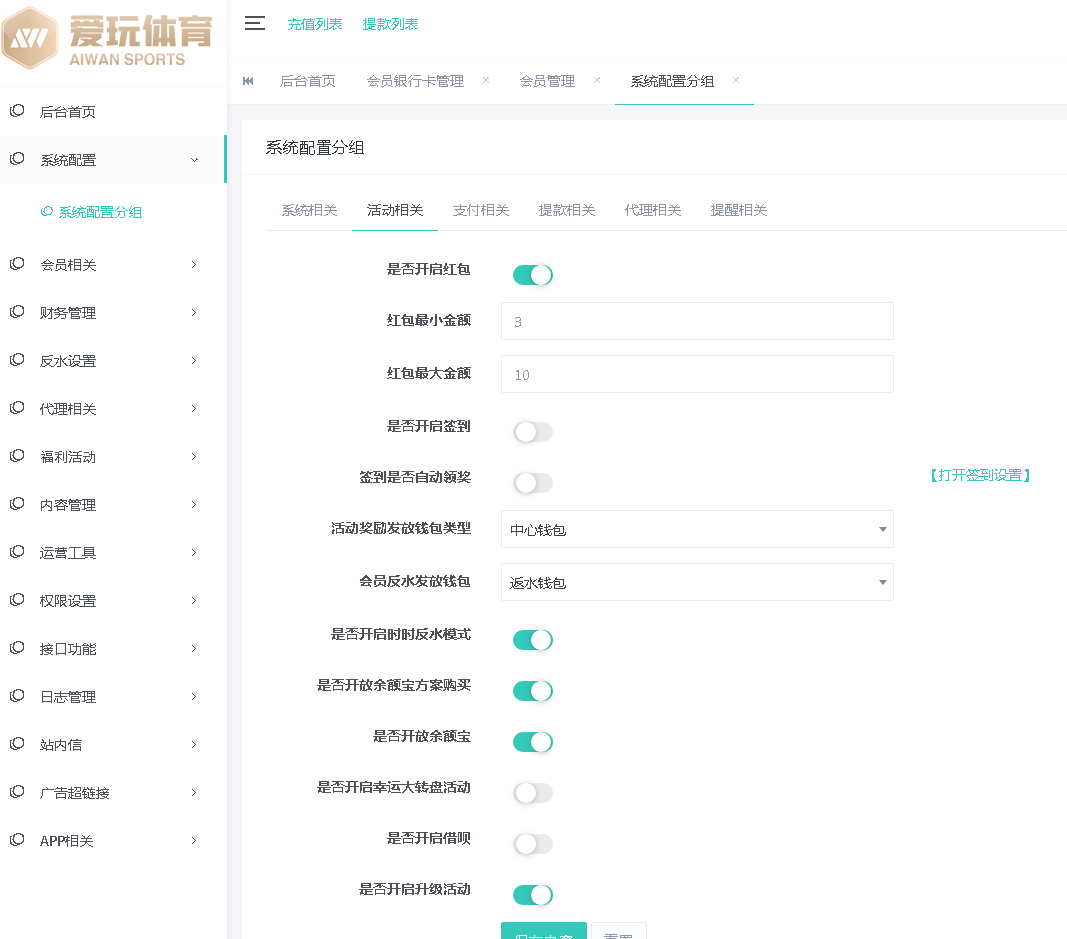Close the 会员管理 tab
1067x939 pixels.
[x=597, y=80]
